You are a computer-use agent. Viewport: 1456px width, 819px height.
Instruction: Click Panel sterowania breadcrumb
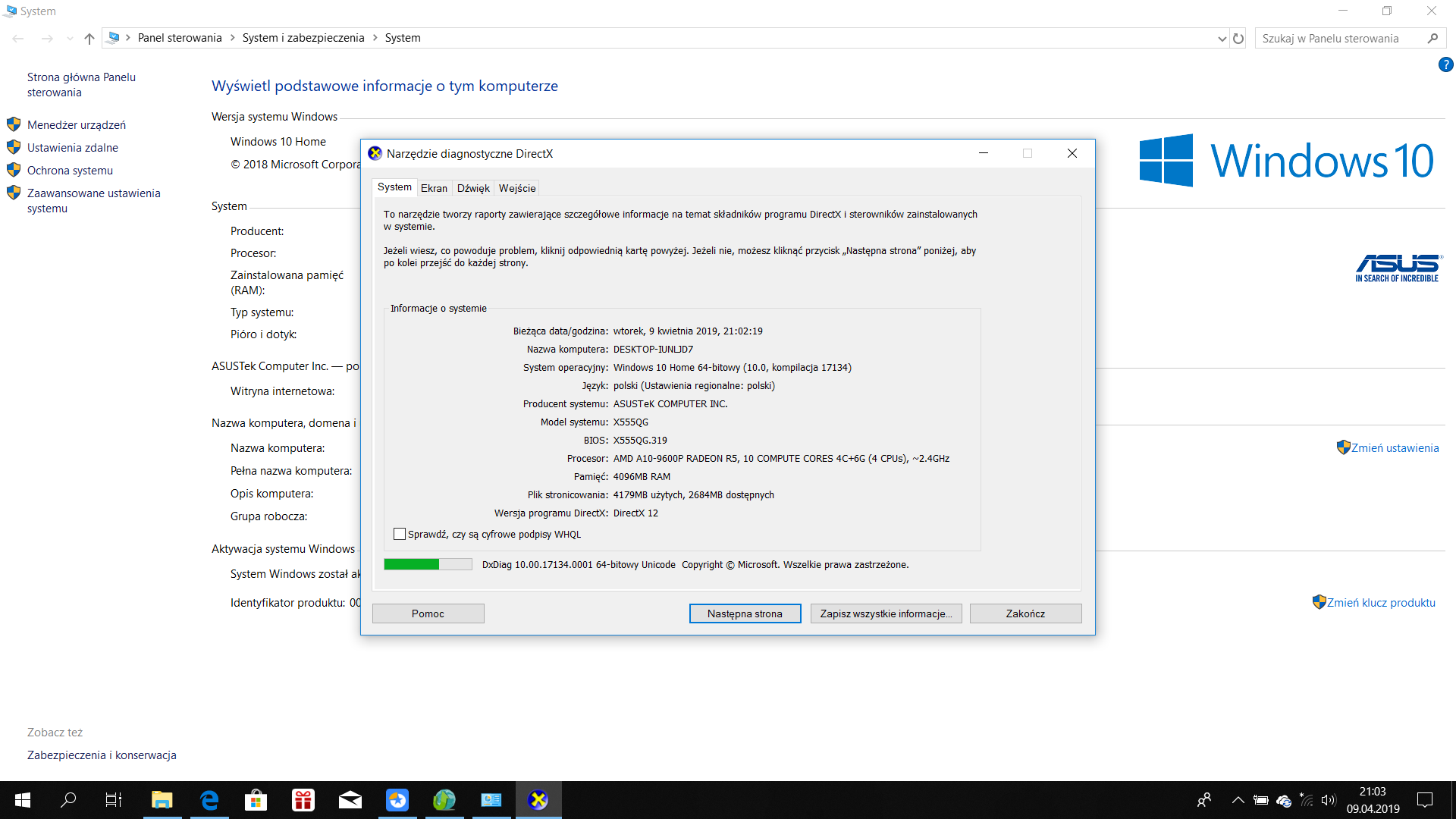click(180, 38)
